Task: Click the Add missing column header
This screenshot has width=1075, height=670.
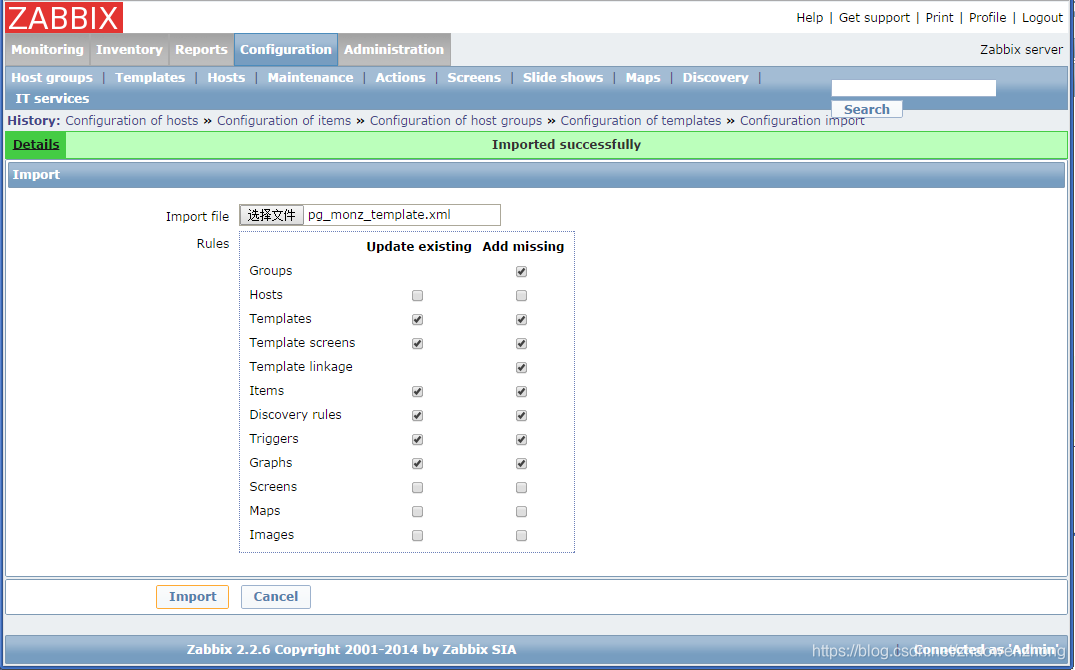Action: click(523, 247)
